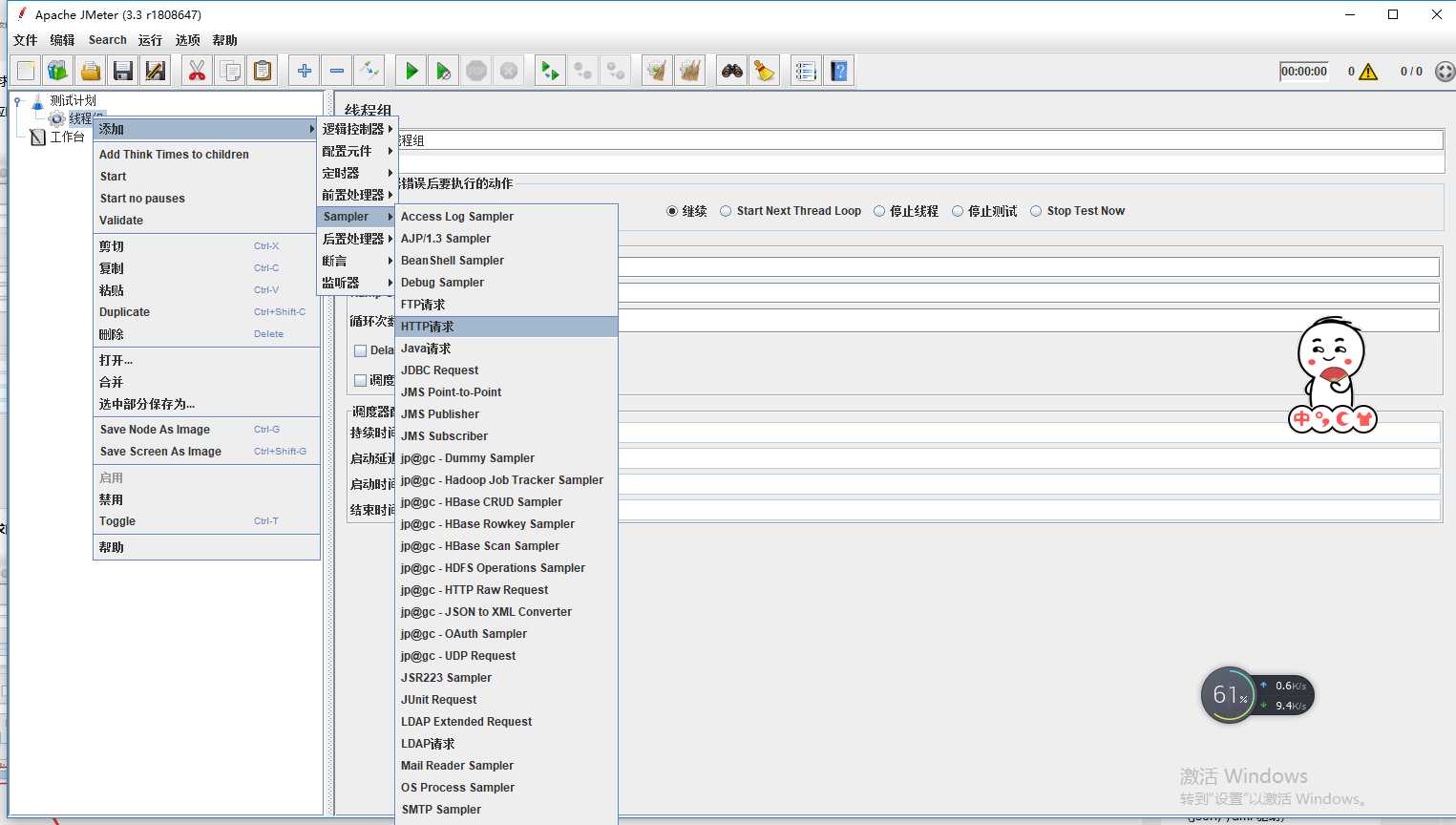This screenshot has width=1456, height=825.
Task: Open the Templates toolbar icon
Action: [x=58, y=71]
